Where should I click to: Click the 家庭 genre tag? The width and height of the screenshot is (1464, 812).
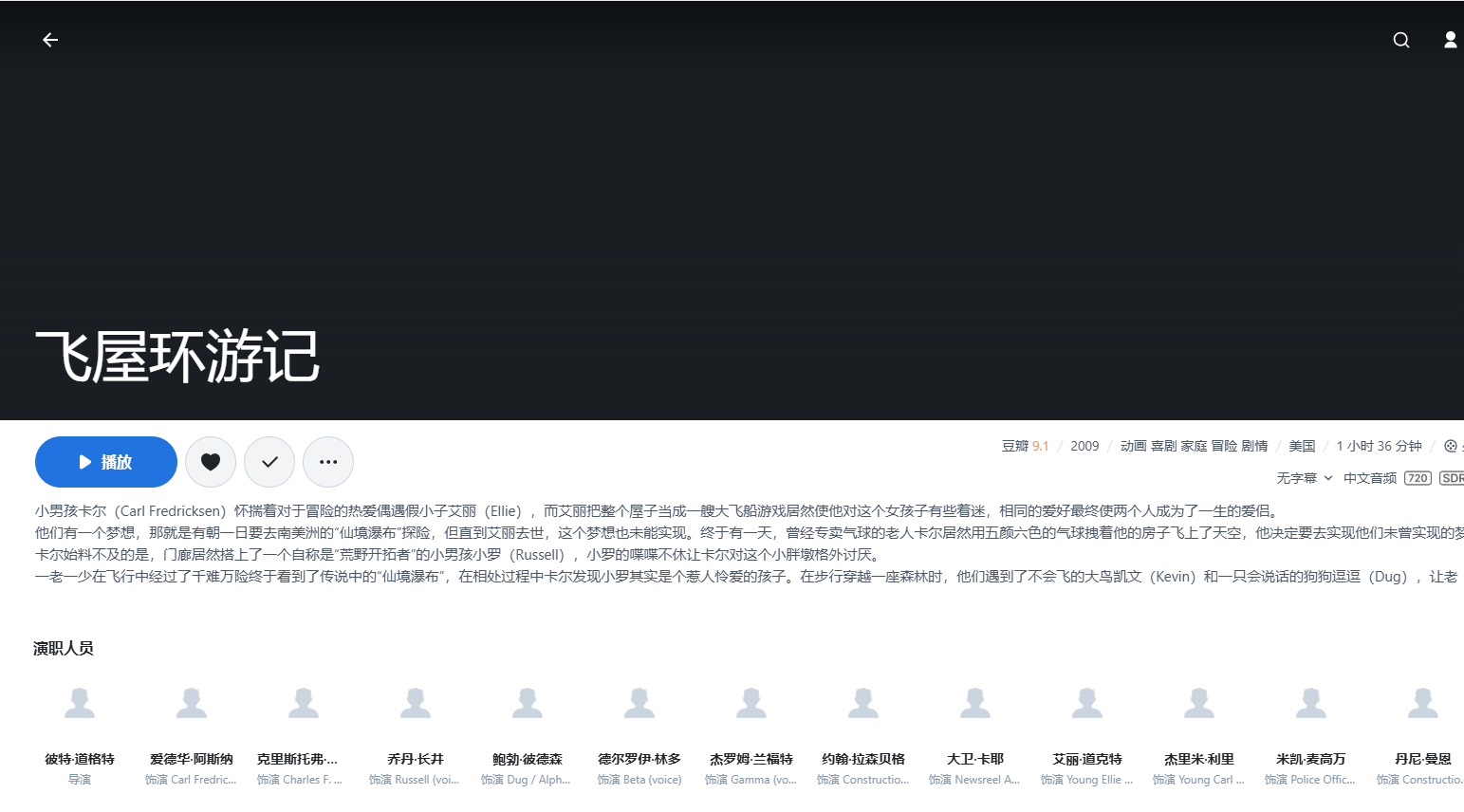1195,446
